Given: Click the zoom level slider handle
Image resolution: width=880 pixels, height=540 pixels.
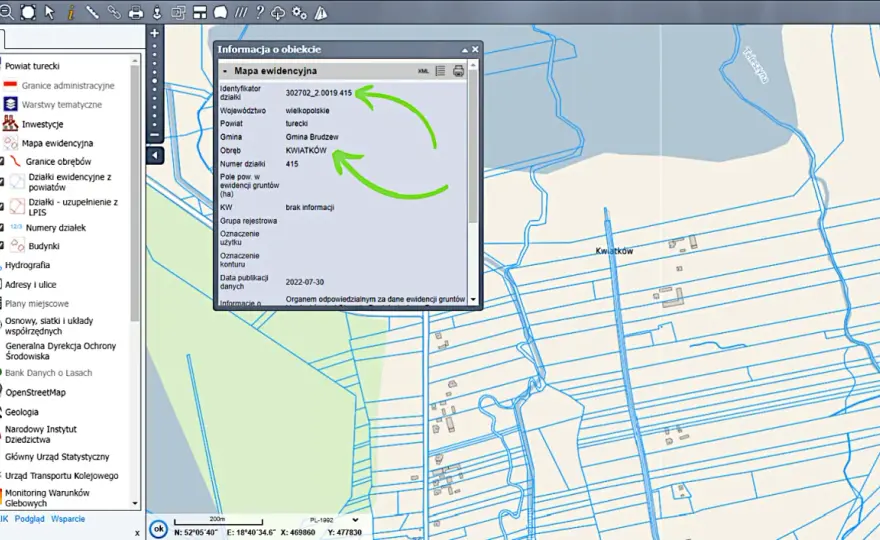Looking at the screenshot, I should [154, 81].
